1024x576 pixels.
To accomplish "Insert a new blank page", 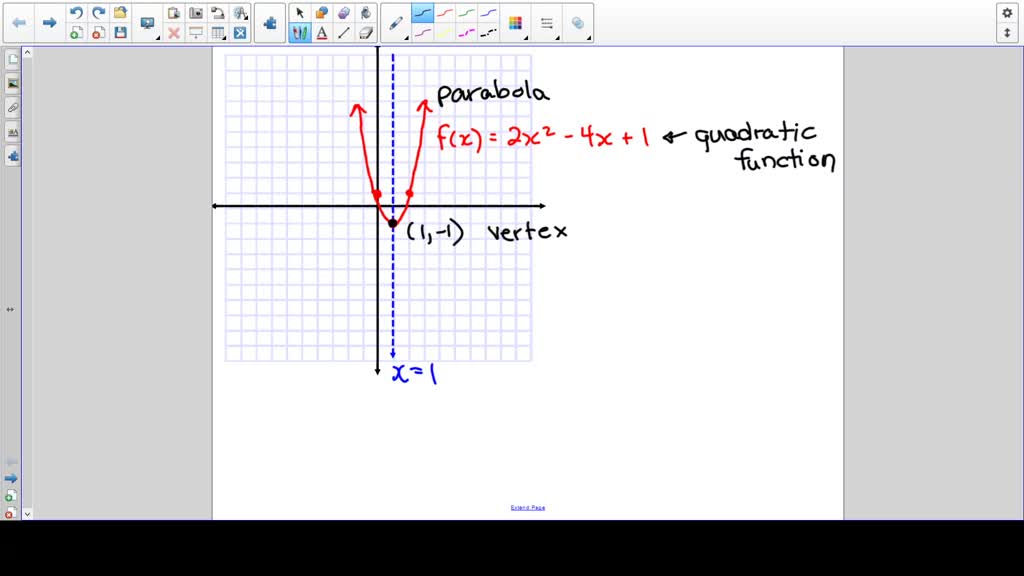I will (76, 31).
